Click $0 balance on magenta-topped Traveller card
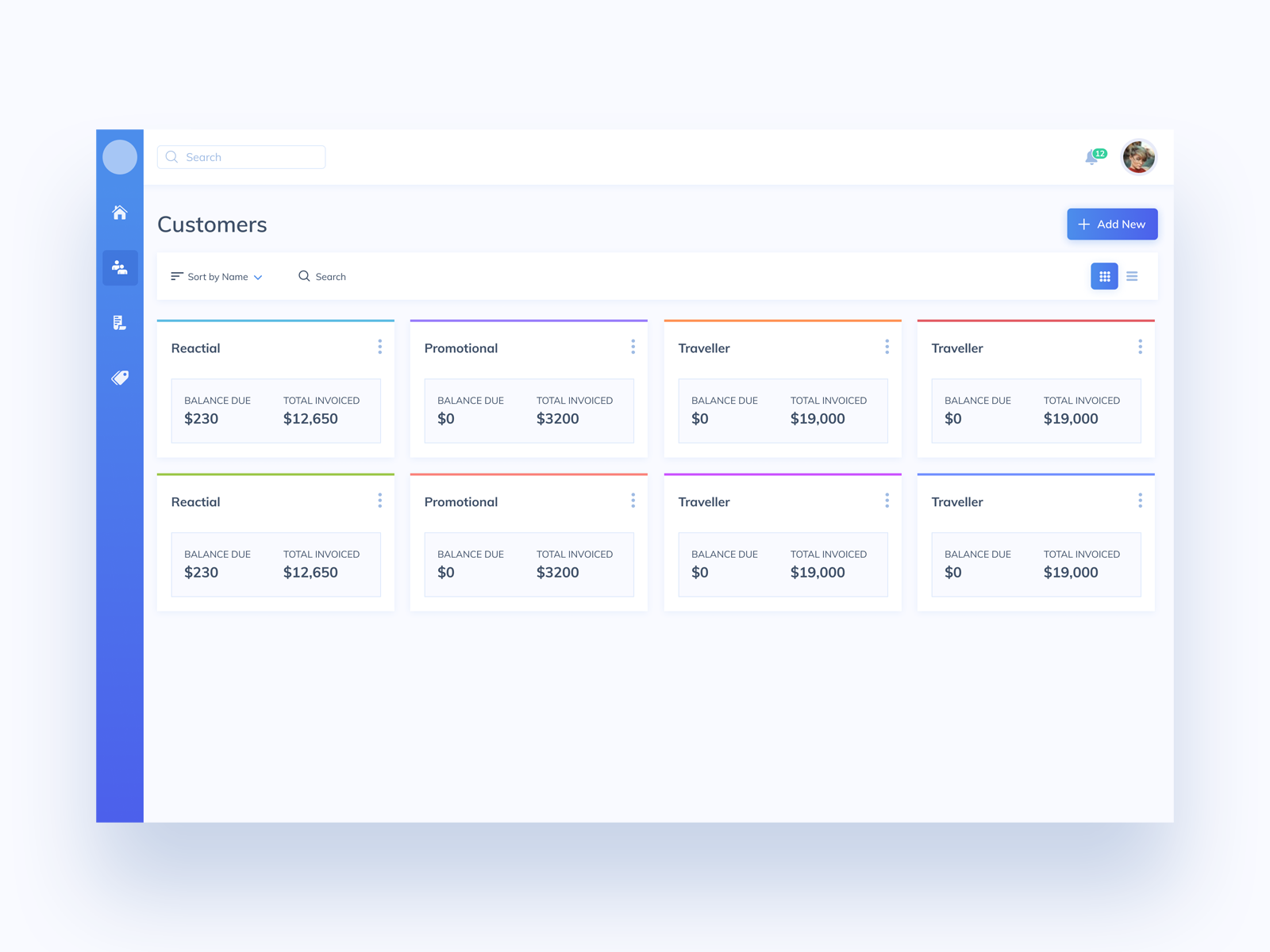The width and height of the screenshot is (1270, 952). click(700, 573)
